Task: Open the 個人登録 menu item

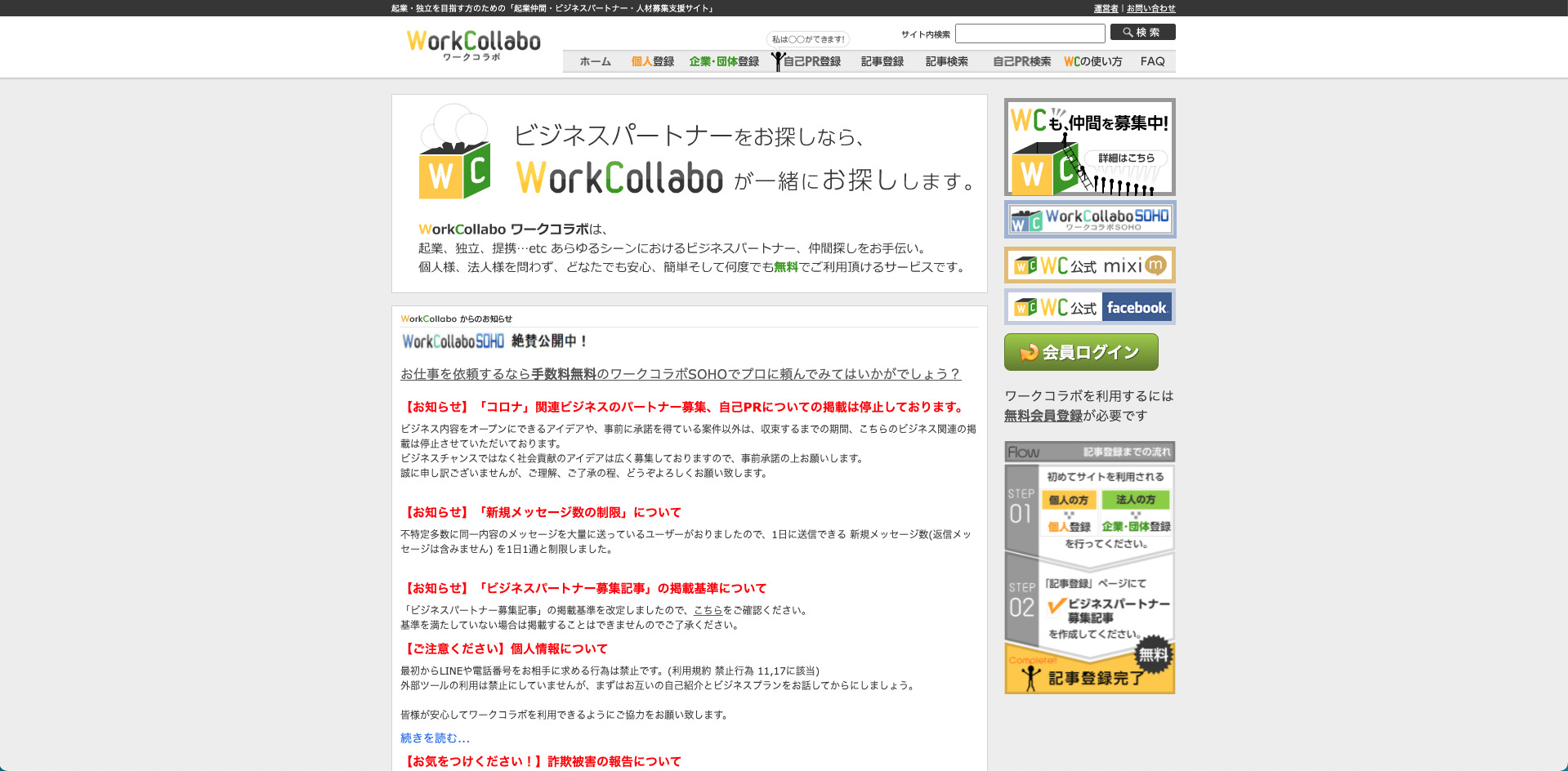Action: 652,61
